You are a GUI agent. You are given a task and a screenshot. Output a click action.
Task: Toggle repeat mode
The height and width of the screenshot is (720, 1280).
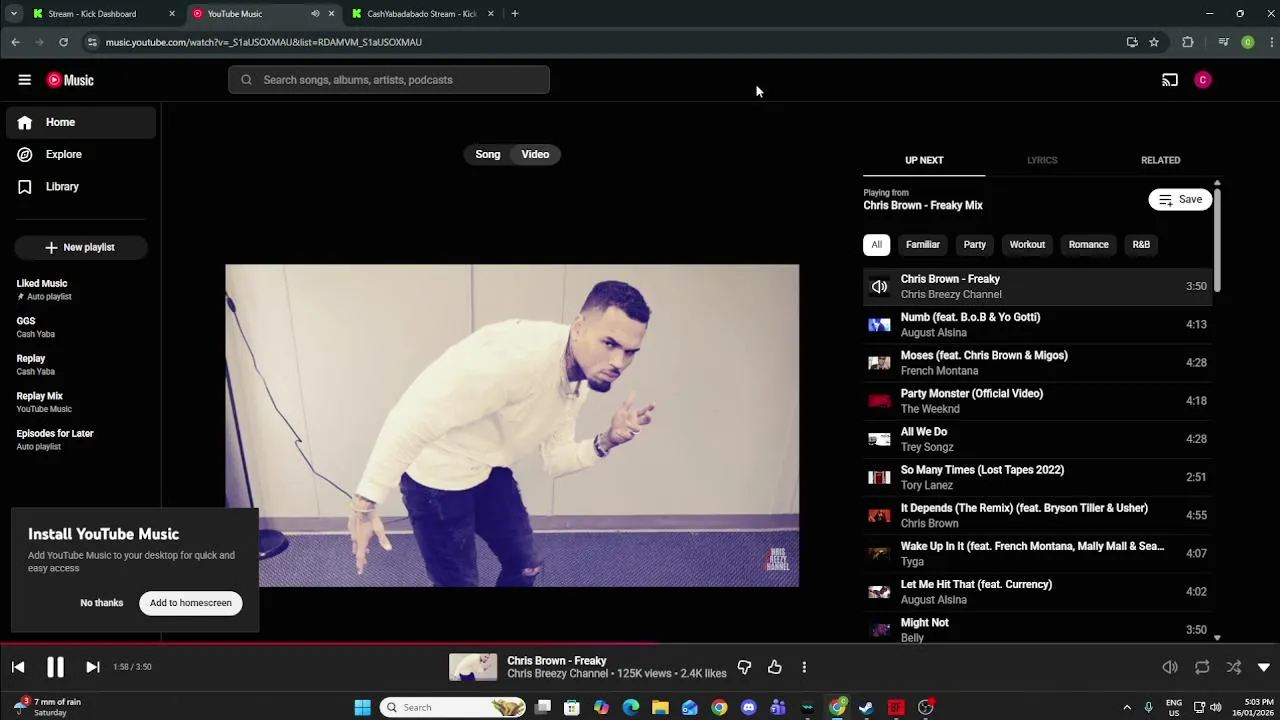click(x=1202, y=667)
